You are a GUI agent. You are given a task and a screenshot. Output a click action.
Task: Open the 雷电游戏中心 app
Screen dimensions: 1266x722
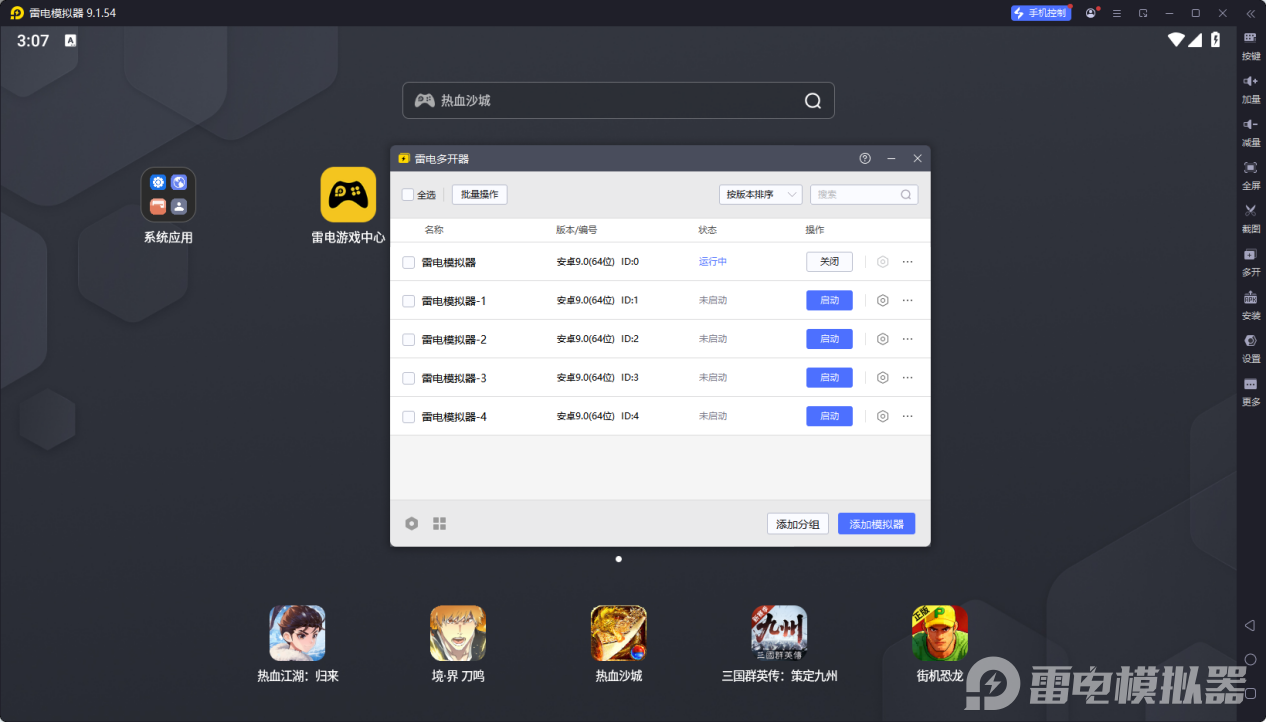pos(348,196)
